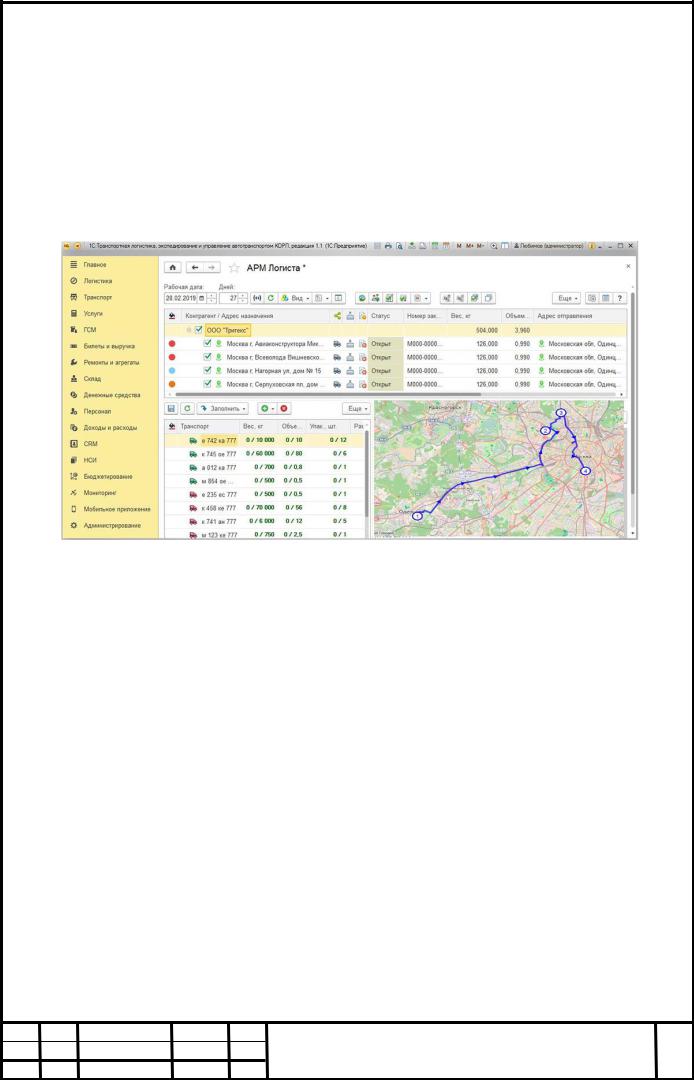This screenshot has height=1080, width=694.
Task: Click green truck icon for е 742 ка 777
Action: [193, 440]
